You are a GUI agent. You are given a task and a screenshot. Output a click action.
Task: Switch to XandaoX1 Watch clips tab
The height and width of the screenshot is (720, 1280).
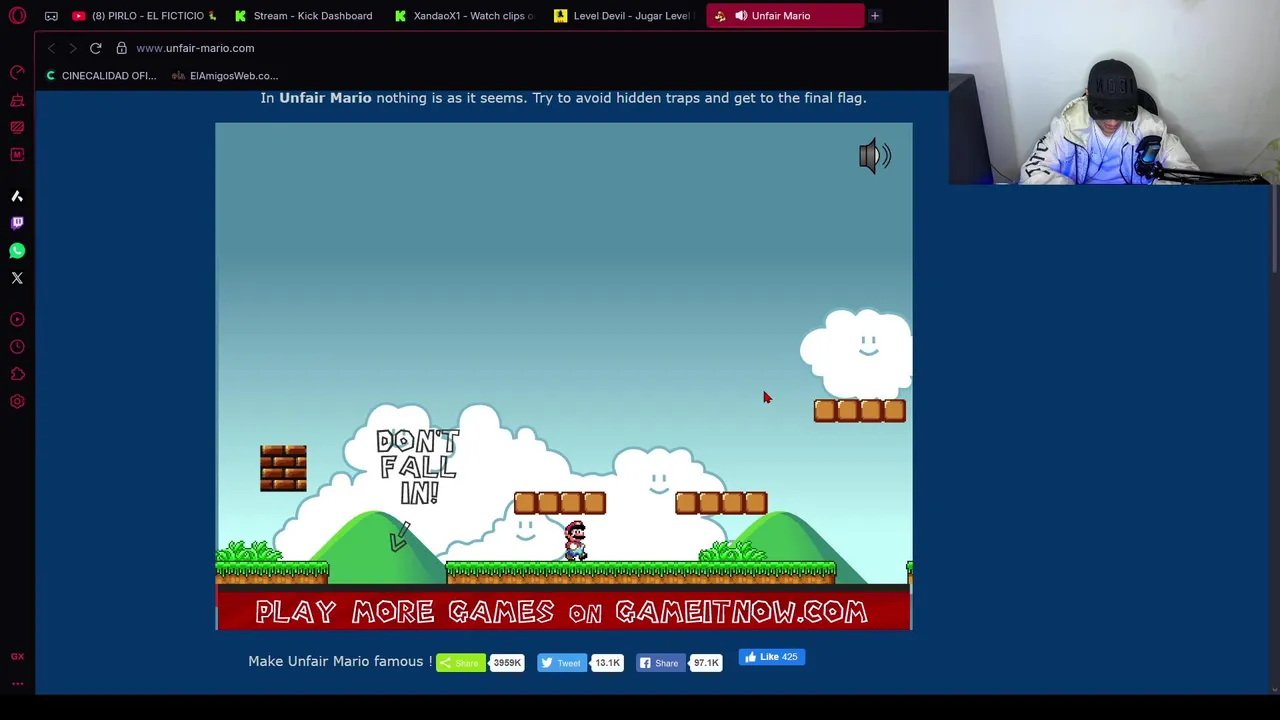[465, 16]
